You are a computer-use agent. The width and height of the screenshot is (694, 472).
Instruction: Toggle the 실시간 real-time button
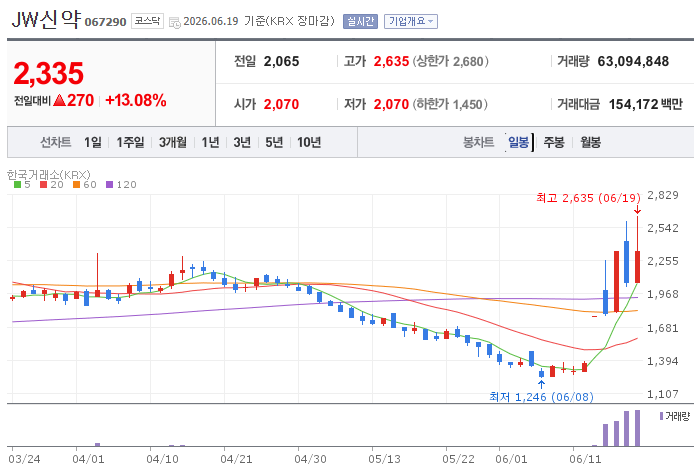coord(360,21)
